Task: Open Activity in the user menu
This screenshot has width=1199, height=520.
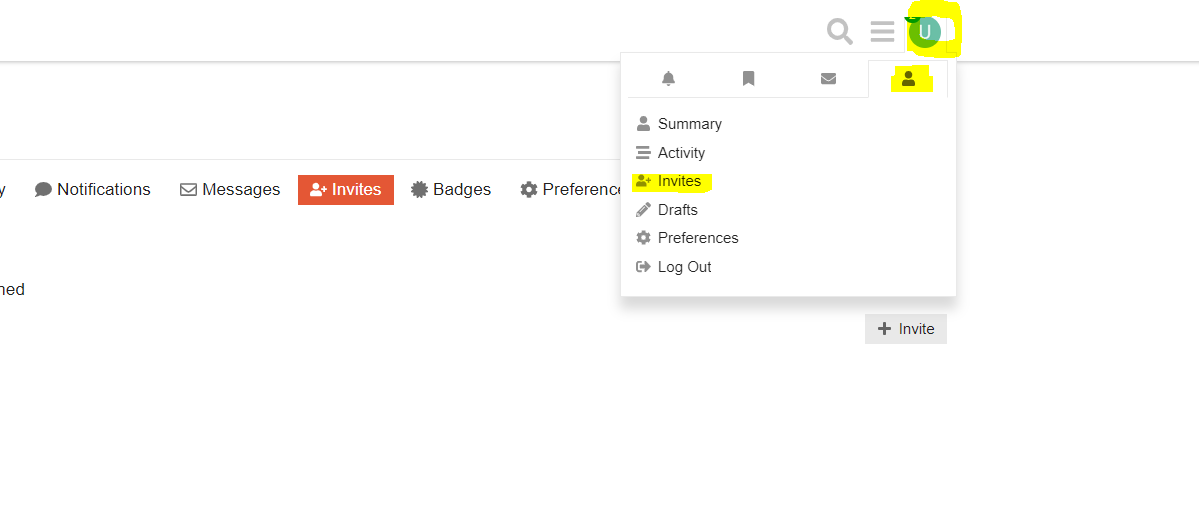Action: [681, 153]
